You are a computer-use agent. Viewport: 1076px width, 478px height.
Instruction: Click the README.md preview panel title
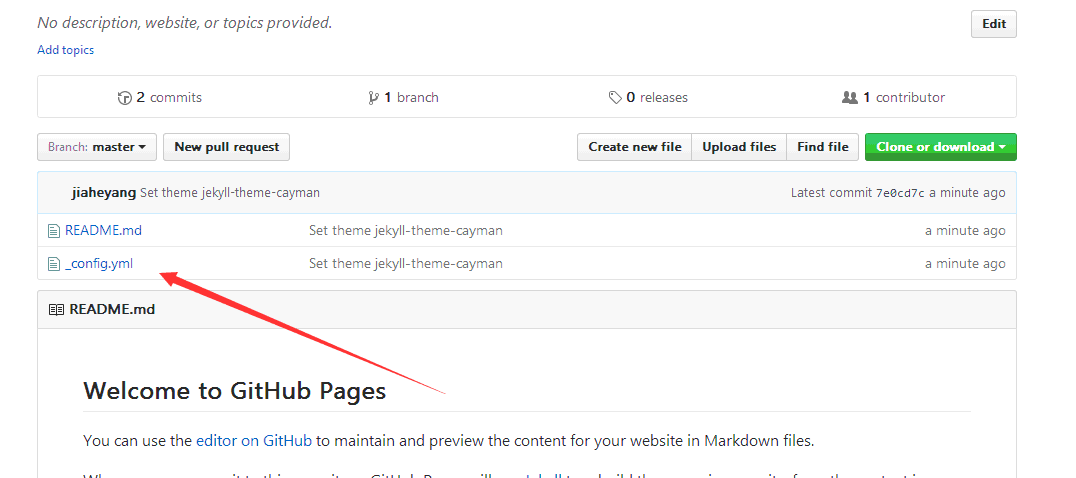point(113,309)
